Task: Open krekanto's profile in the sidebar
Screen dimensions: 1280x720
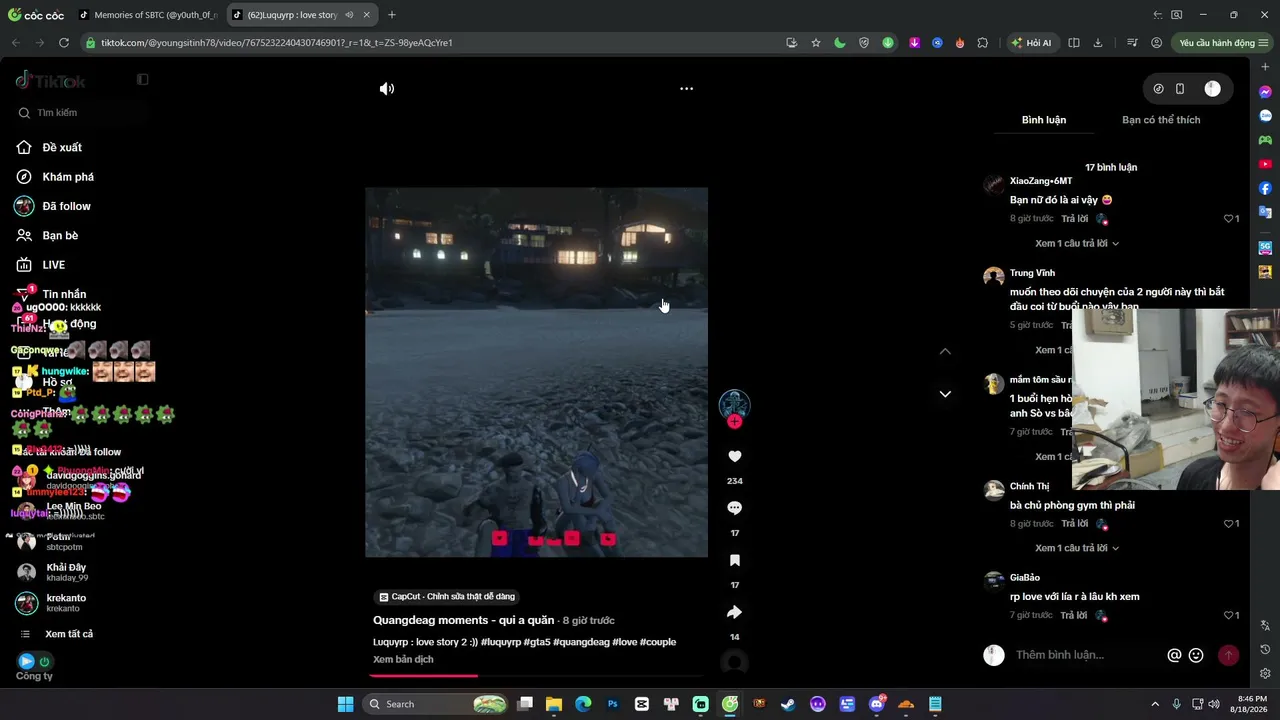Action: 66,603
